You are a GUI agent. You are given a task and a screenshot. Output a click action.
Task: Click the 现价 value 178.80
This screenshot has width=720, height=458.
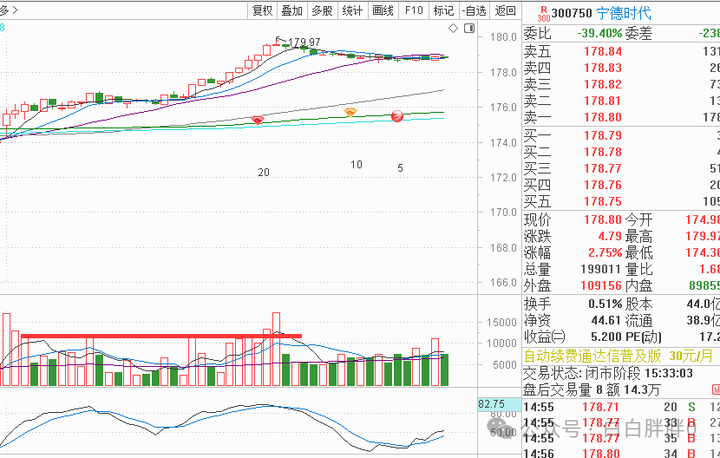[602, 220]
